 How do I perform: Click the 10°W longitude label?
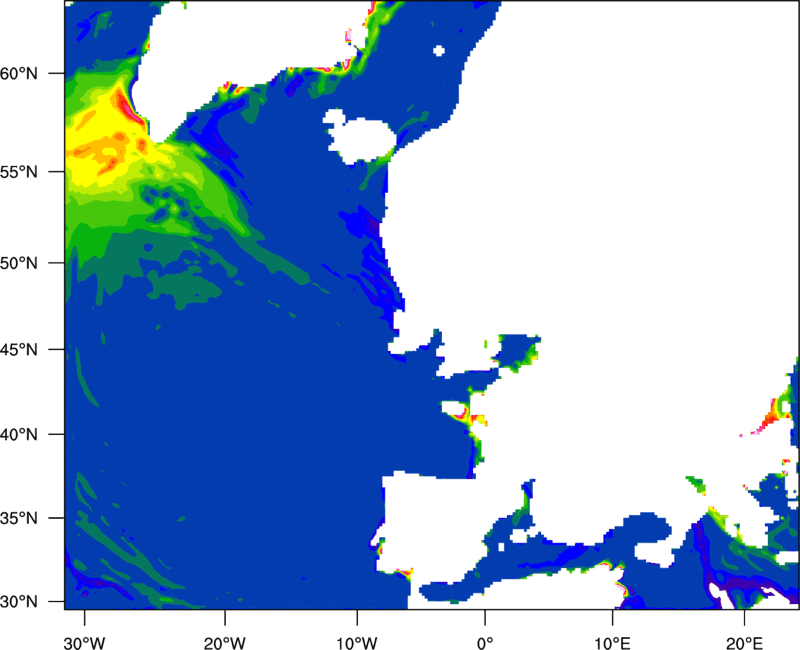(x=357, y=643)
